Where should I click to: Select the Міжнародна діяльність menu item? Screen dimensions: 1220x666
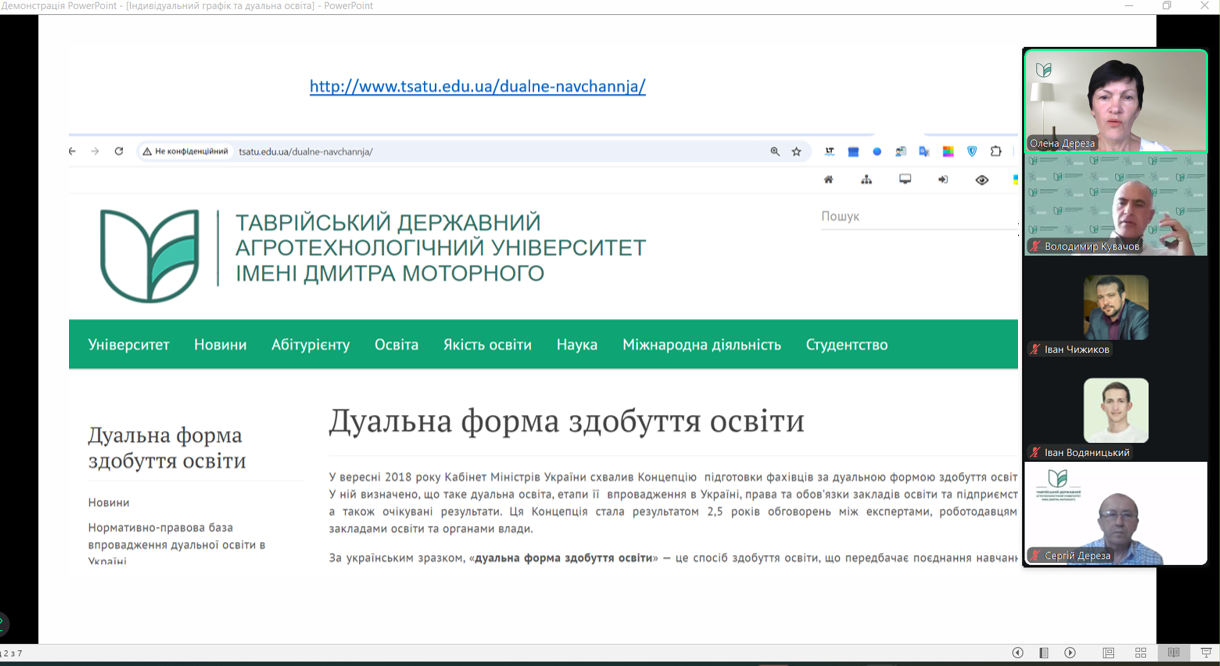point(701,345)
